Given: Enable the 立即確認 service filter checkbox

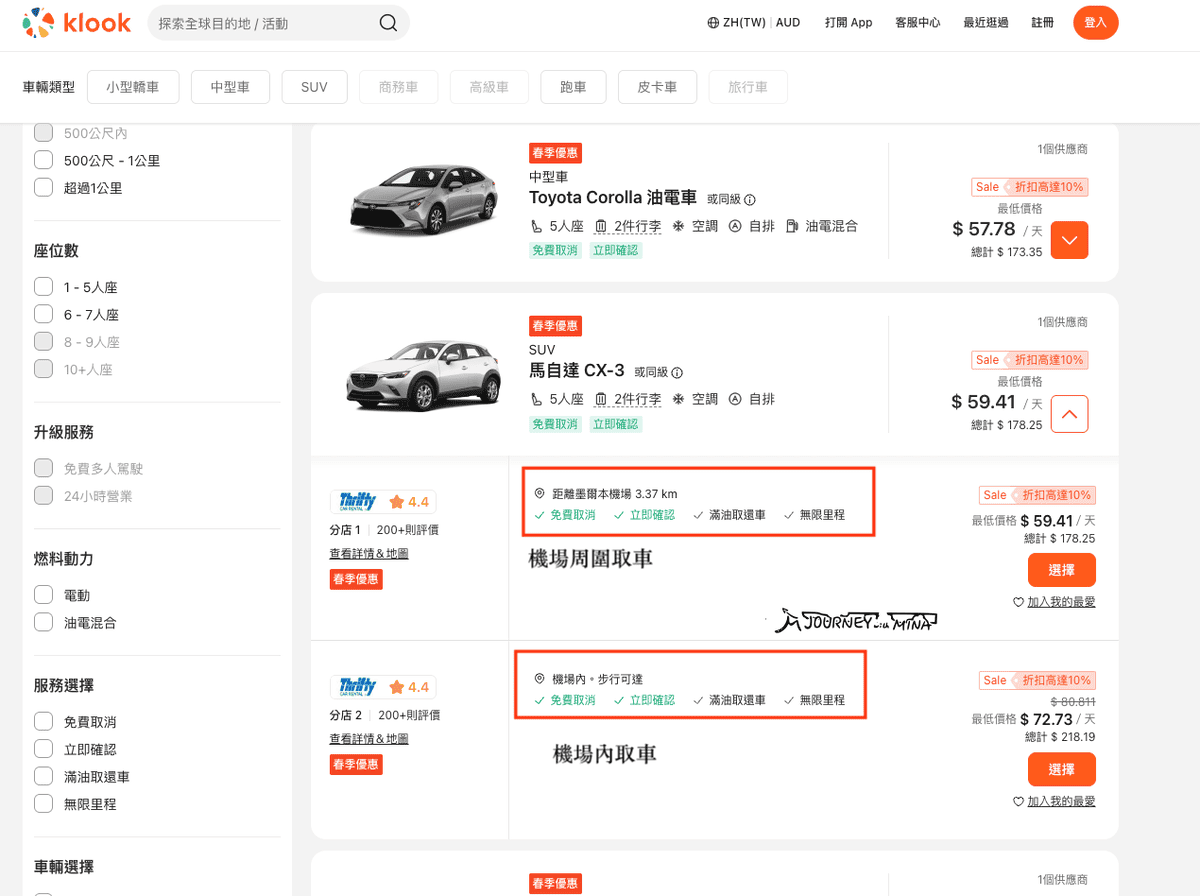Looking at the screenshot, I should coord(43,749).
